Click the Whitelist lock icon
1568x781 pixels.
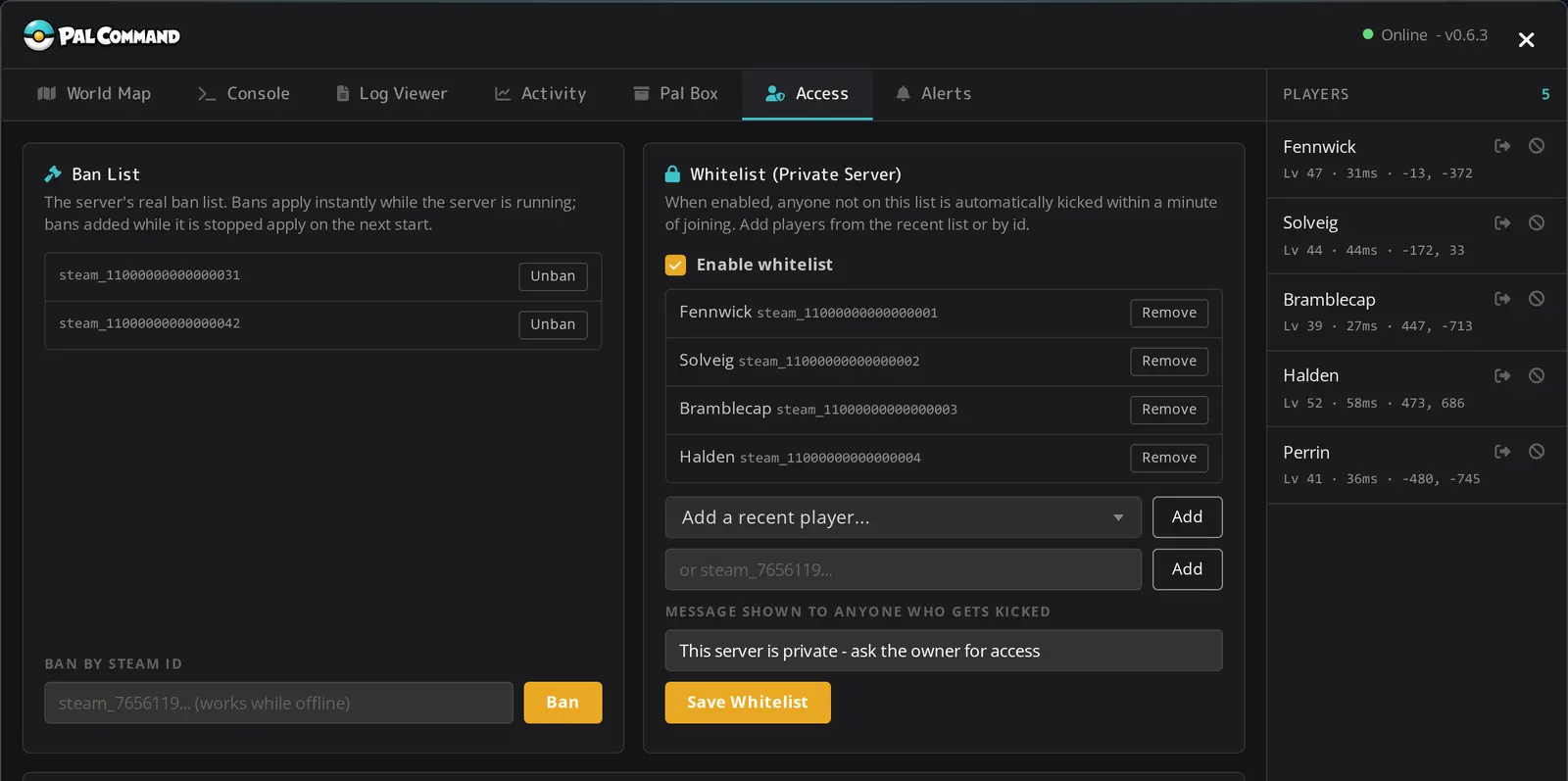click(672, 173)
